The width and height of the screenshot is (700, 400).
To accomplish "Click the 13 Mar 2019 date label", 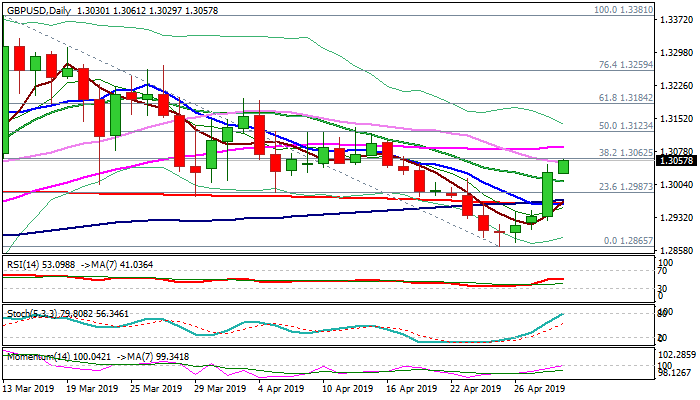I will (x=29, y=388).
